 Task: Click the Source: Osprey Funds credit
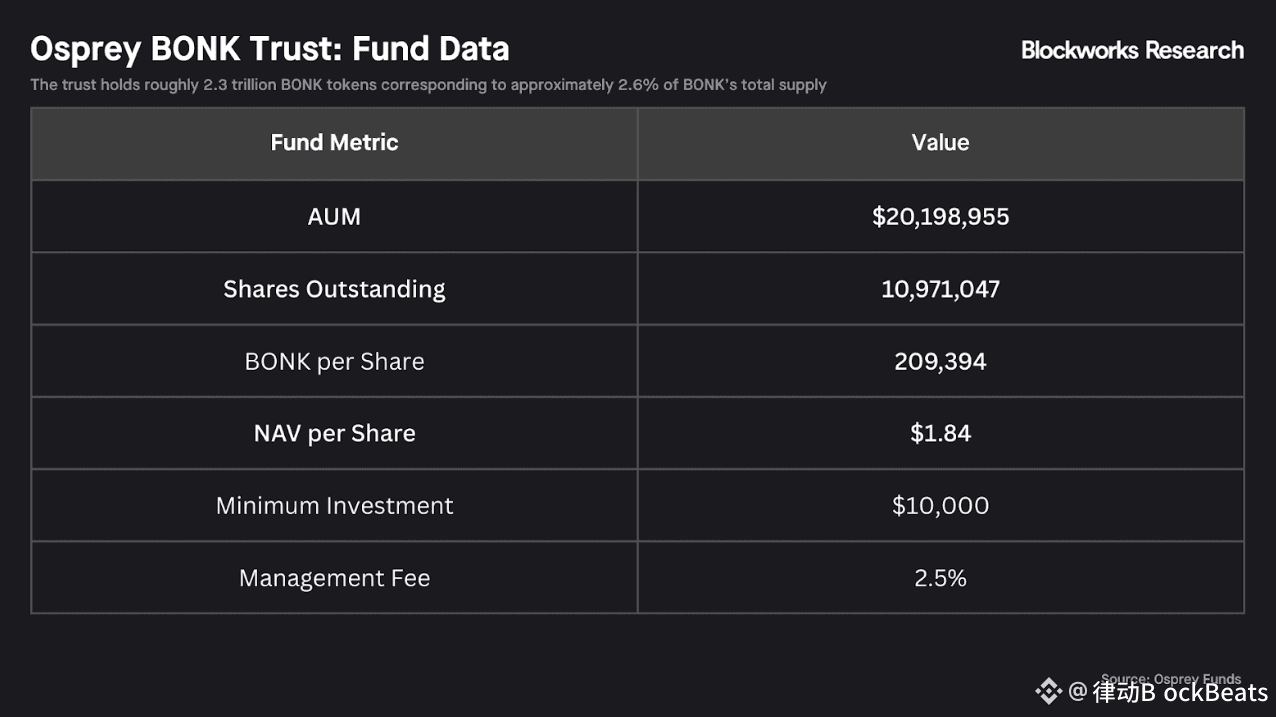1170,678
